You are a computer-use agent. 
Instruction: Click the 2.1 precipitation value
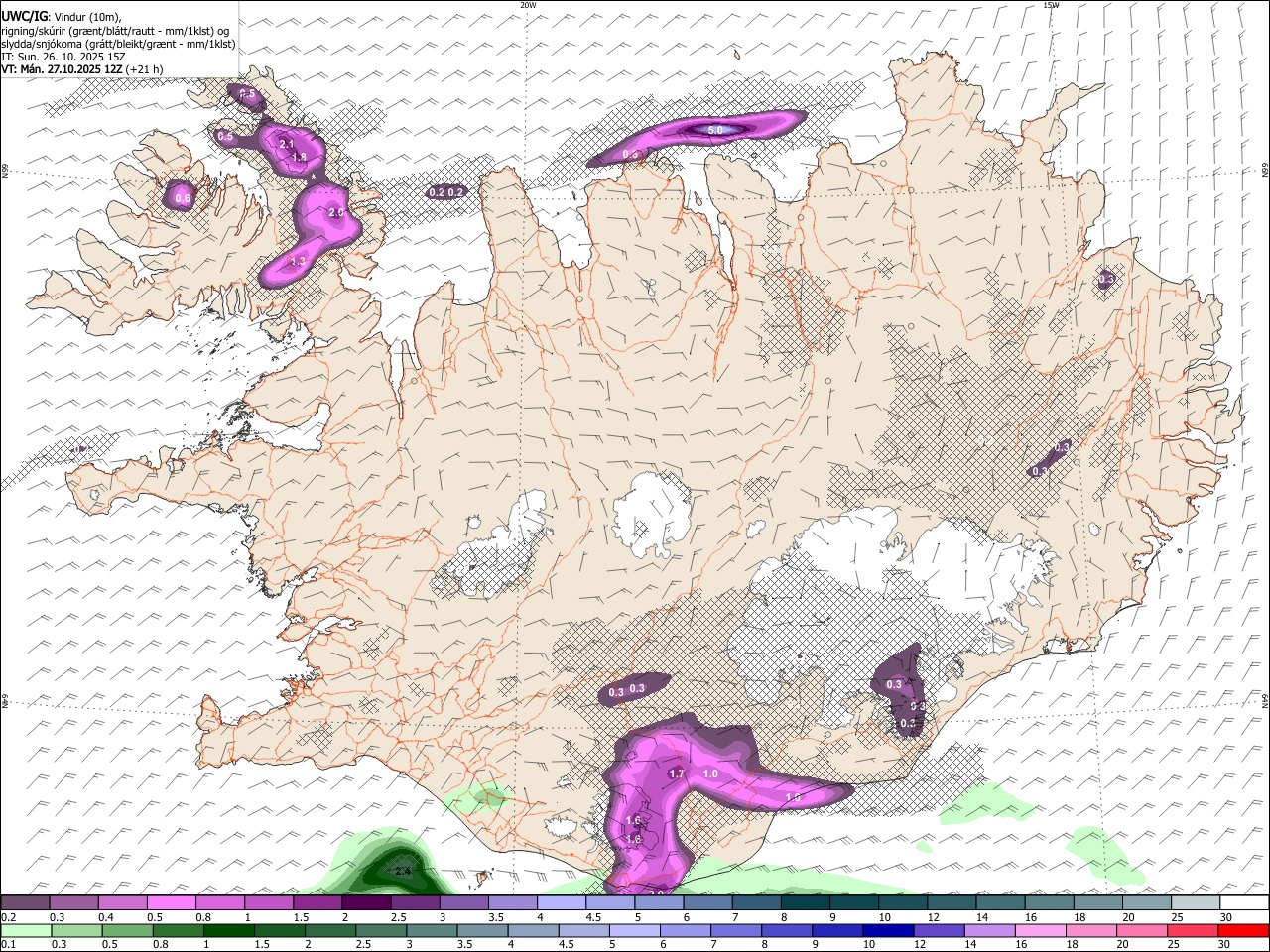coord(287,144)
